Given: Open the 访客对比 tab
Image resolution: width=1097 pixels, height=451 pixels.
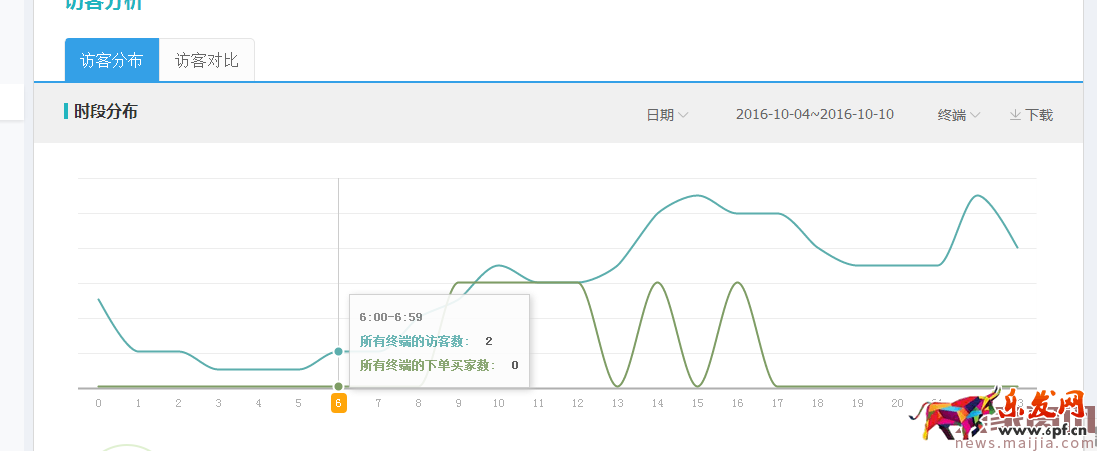Looking at the screenshot, I should [207, 60].
